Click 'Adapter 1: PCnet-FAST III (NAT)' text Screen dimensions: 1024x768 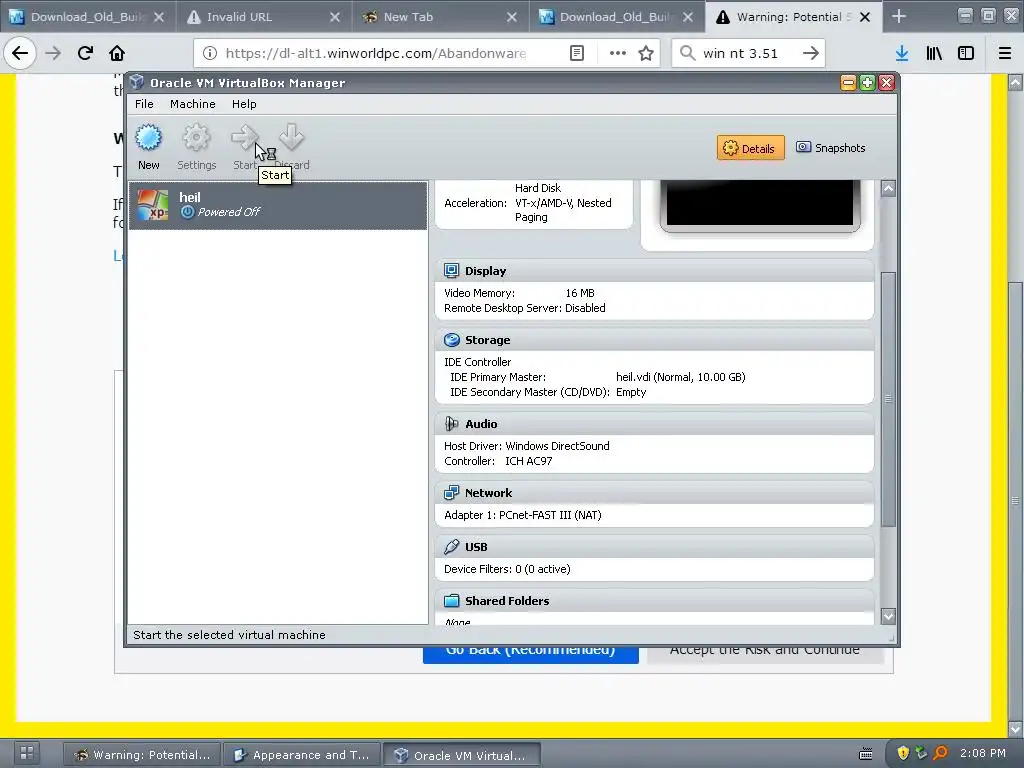pyautogui.click(x=522, y=515)
